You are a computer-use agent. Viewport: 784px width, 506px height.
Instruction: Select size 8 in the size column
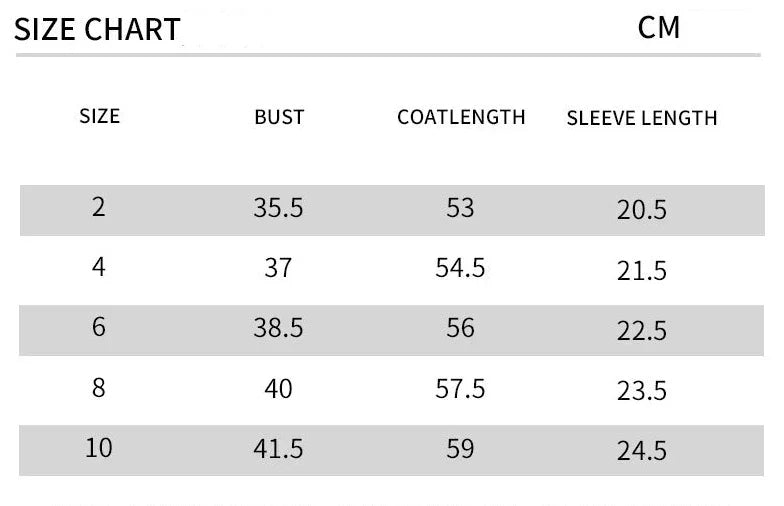point(98,388)
